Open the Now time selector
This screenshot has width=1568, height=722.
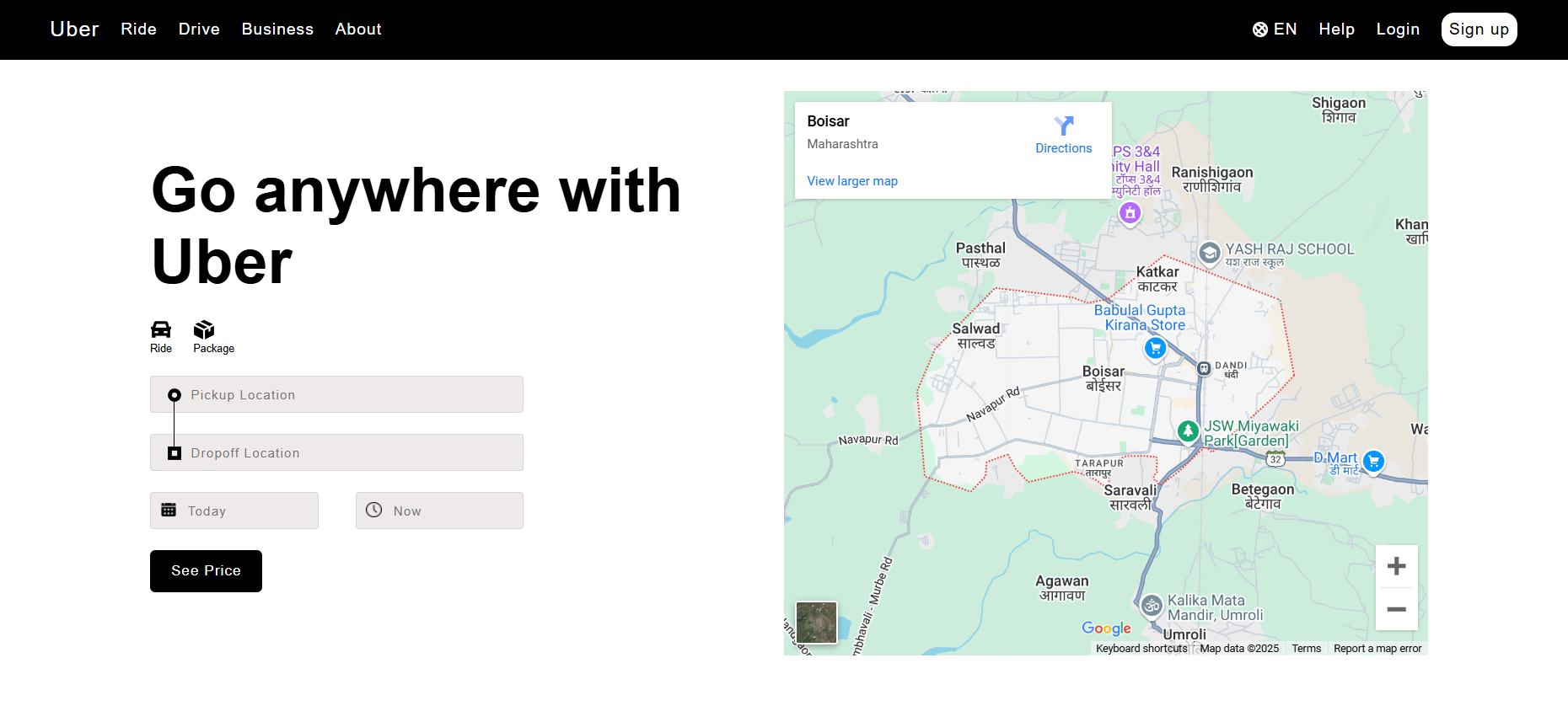pos(439,511)
